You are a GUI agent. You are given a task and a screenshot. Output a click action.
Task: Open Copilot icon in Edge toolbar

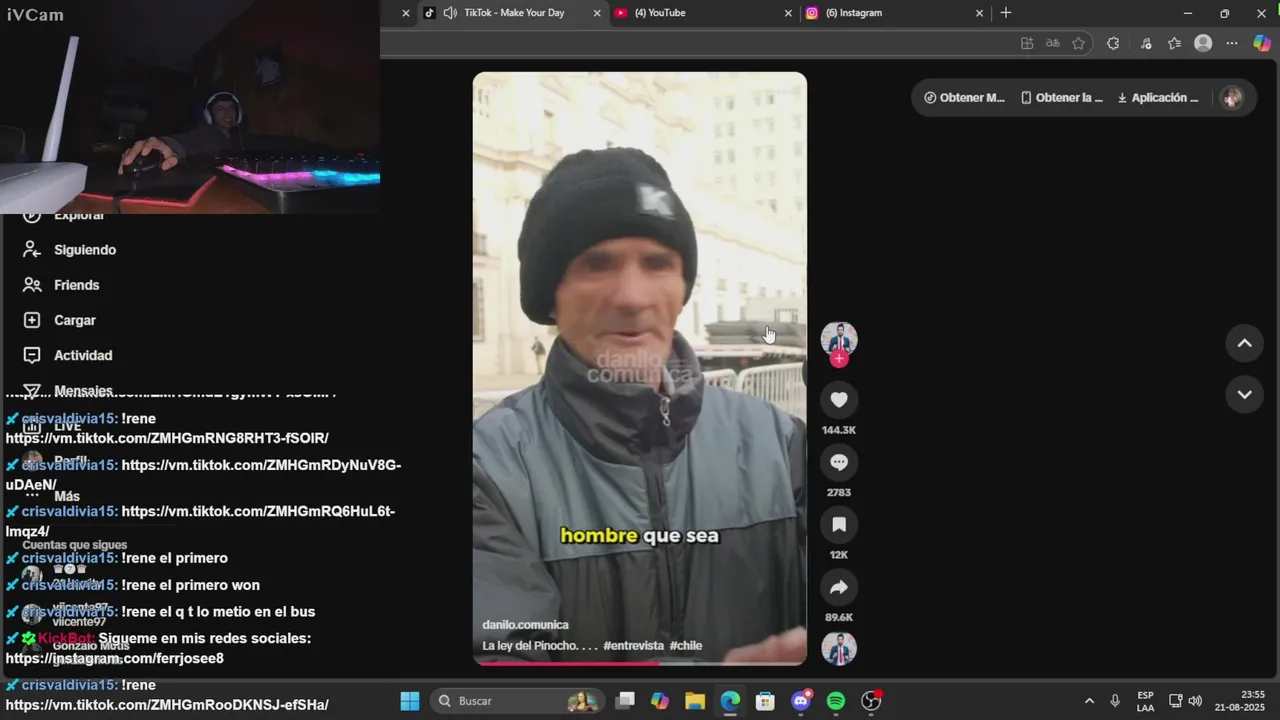1261,43
